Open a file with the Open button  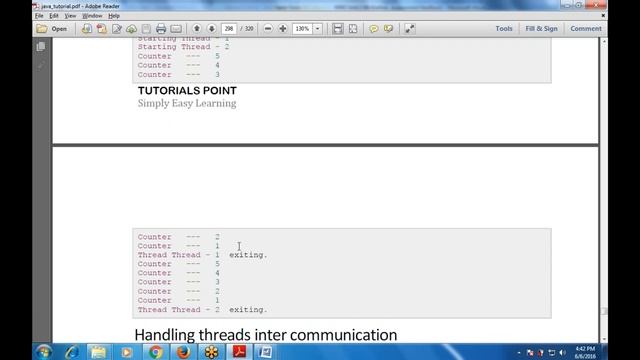pos(52,29)
